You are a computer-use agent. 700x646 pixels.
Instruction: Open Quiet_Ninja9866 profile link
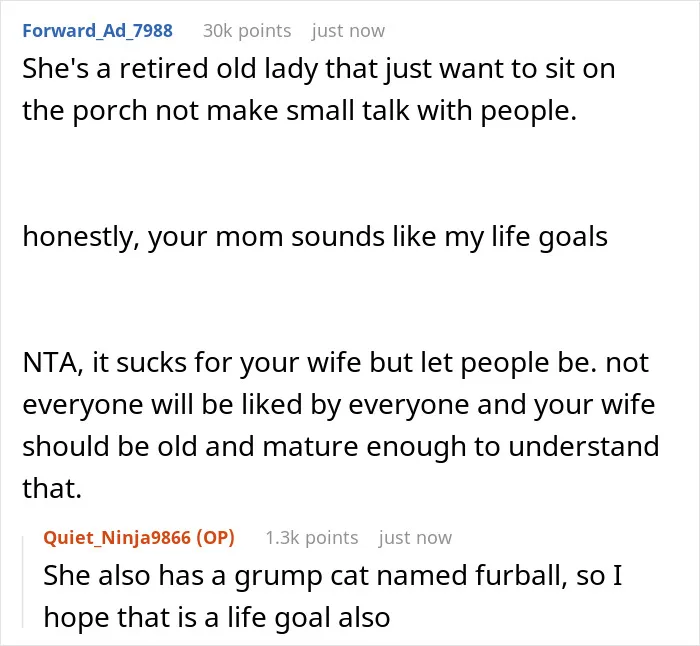(117, 538)
